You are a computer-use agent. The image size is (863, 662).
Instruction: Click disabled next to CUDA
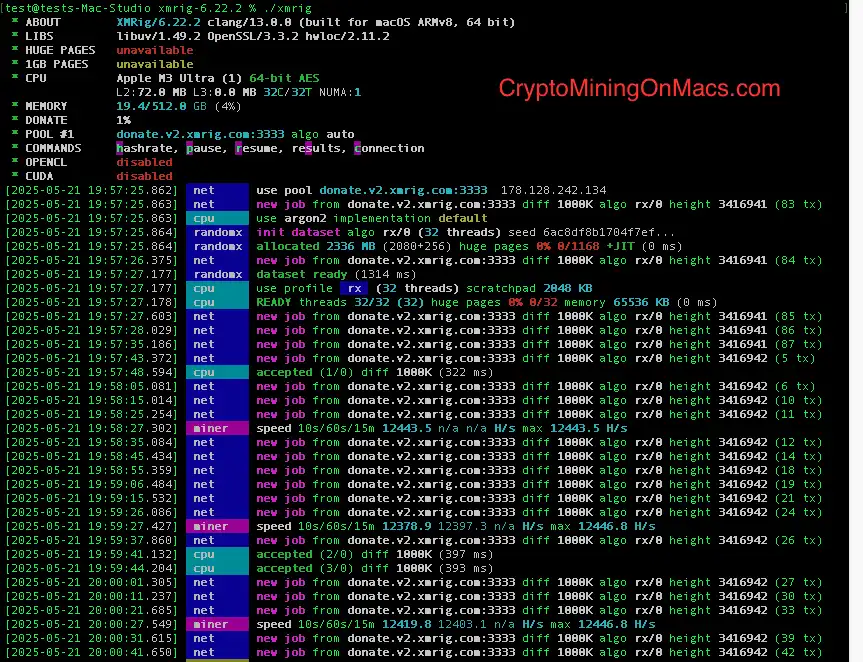pyautogui.click(x=144, y=177)
